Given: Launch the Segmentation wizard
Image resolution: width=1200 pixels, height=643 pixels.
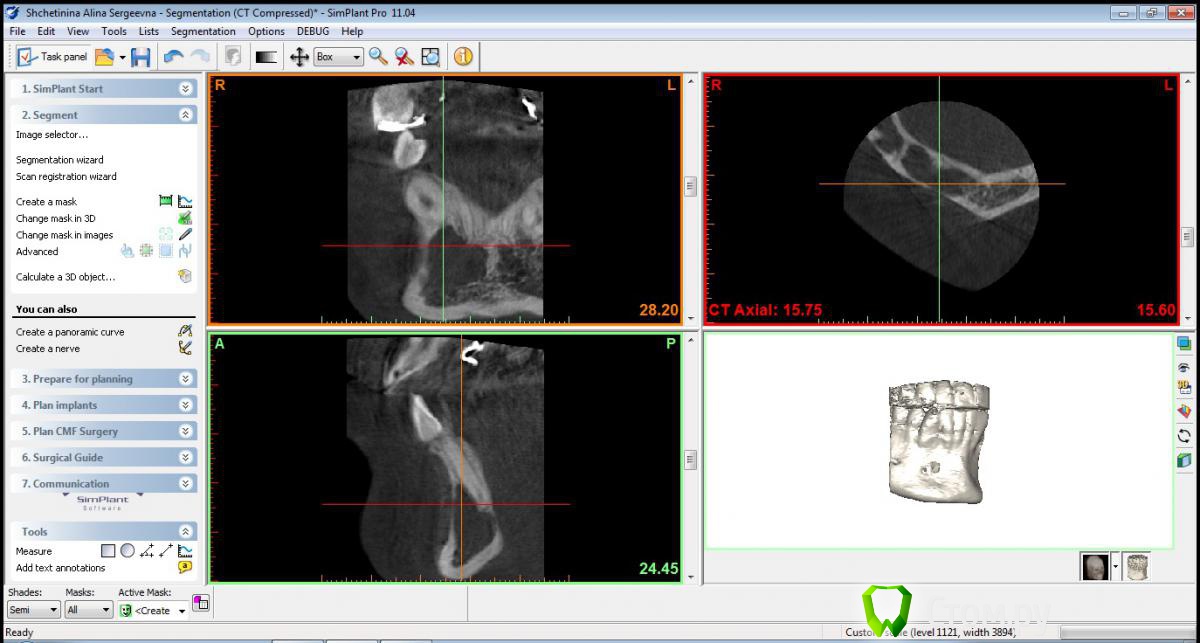Looking at the screenshot, I should 60,160.
